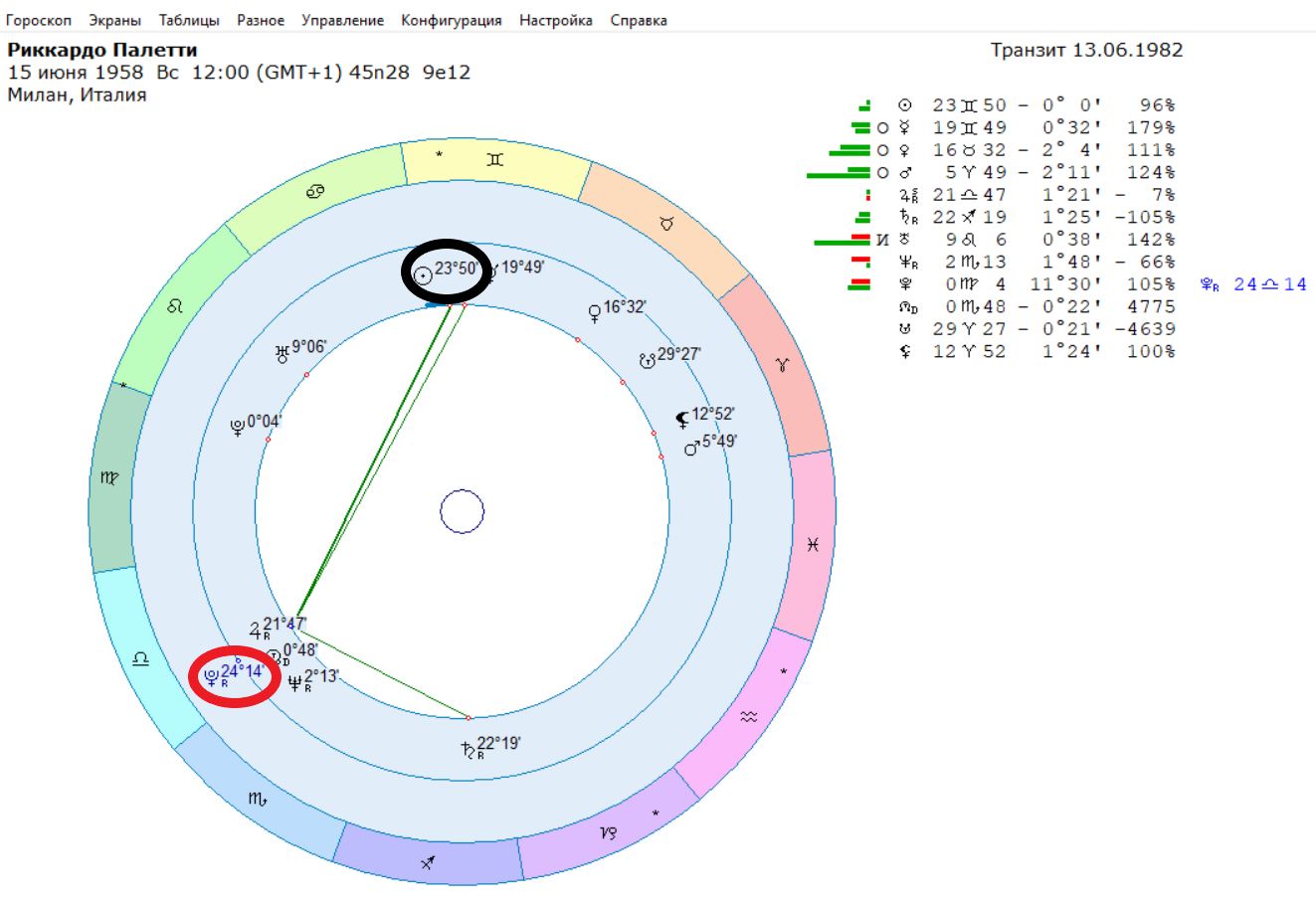
Task: Click the Aquarius sign on the zodiac ring
Action: pos(749,716)
